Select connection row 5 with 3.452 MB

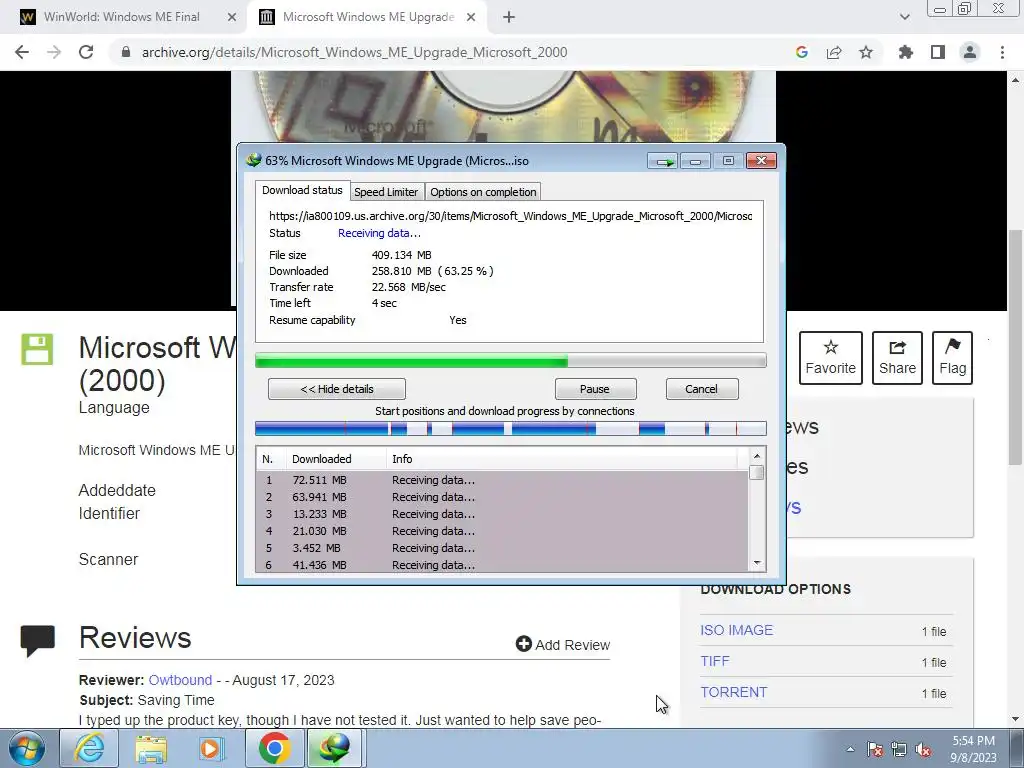pyautogui.click(x=502, y=548)
